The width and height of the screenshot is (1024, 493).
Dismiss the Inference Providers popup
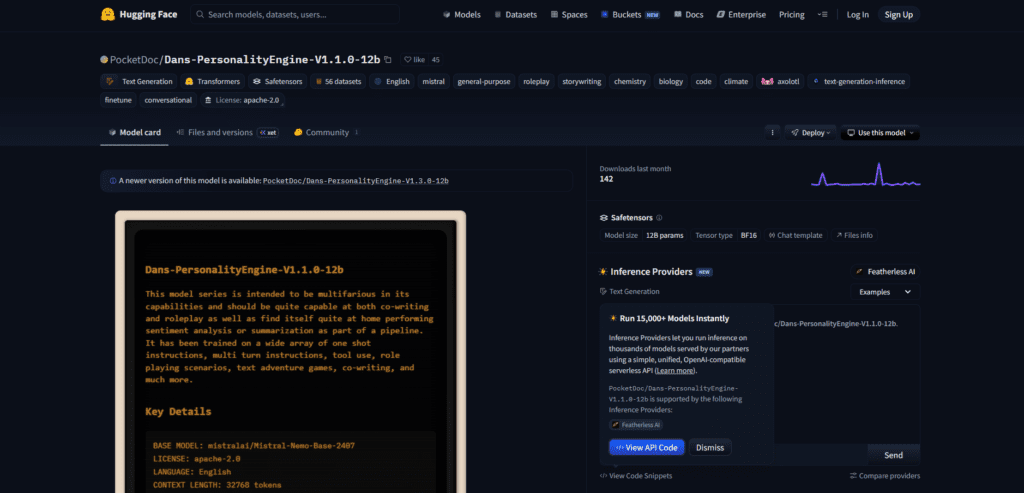[710, 447]
